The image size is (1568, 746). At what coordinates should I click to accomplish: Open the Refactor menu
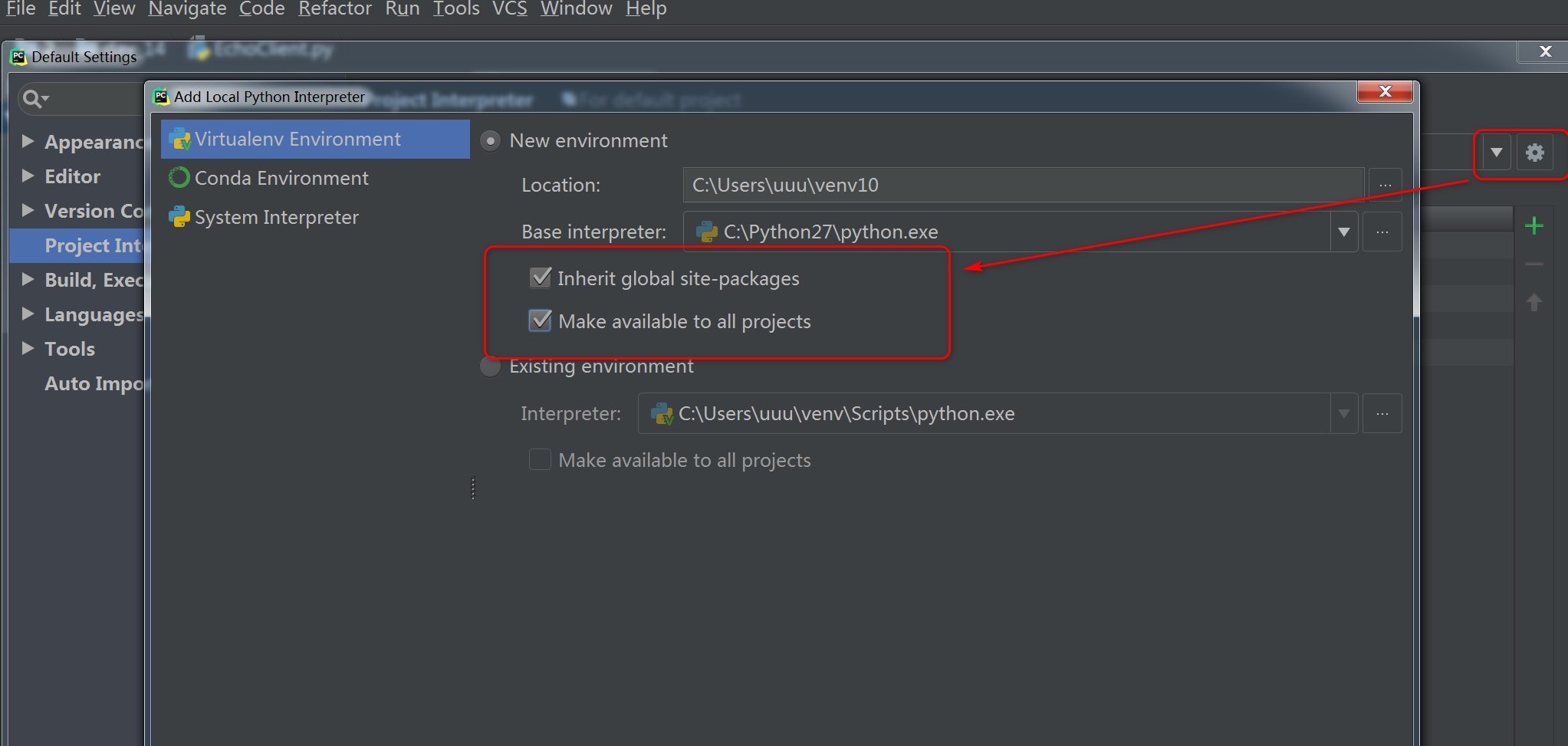coord(334,8)
